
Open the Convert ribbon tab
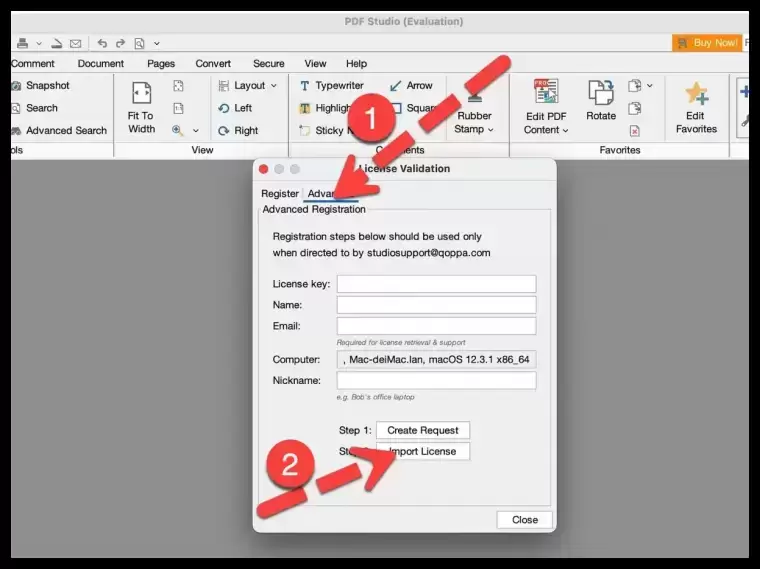[x=213, y=63]
